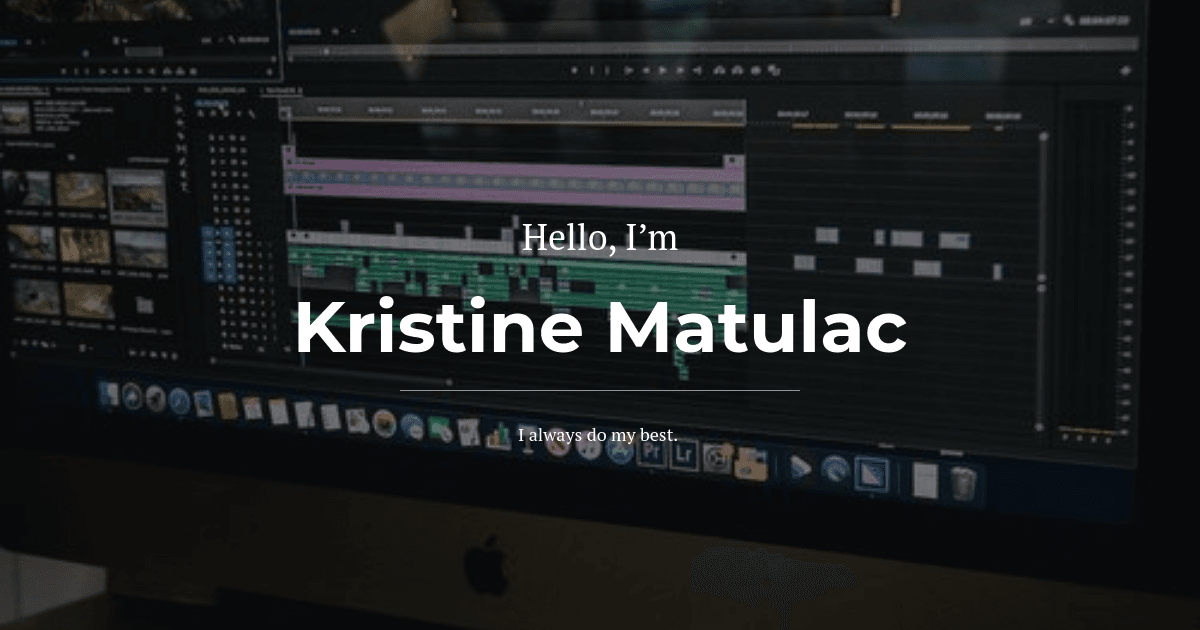Select the purple video clip's fx badge
Screen dimensions: 1200x630
click(291, 161)
